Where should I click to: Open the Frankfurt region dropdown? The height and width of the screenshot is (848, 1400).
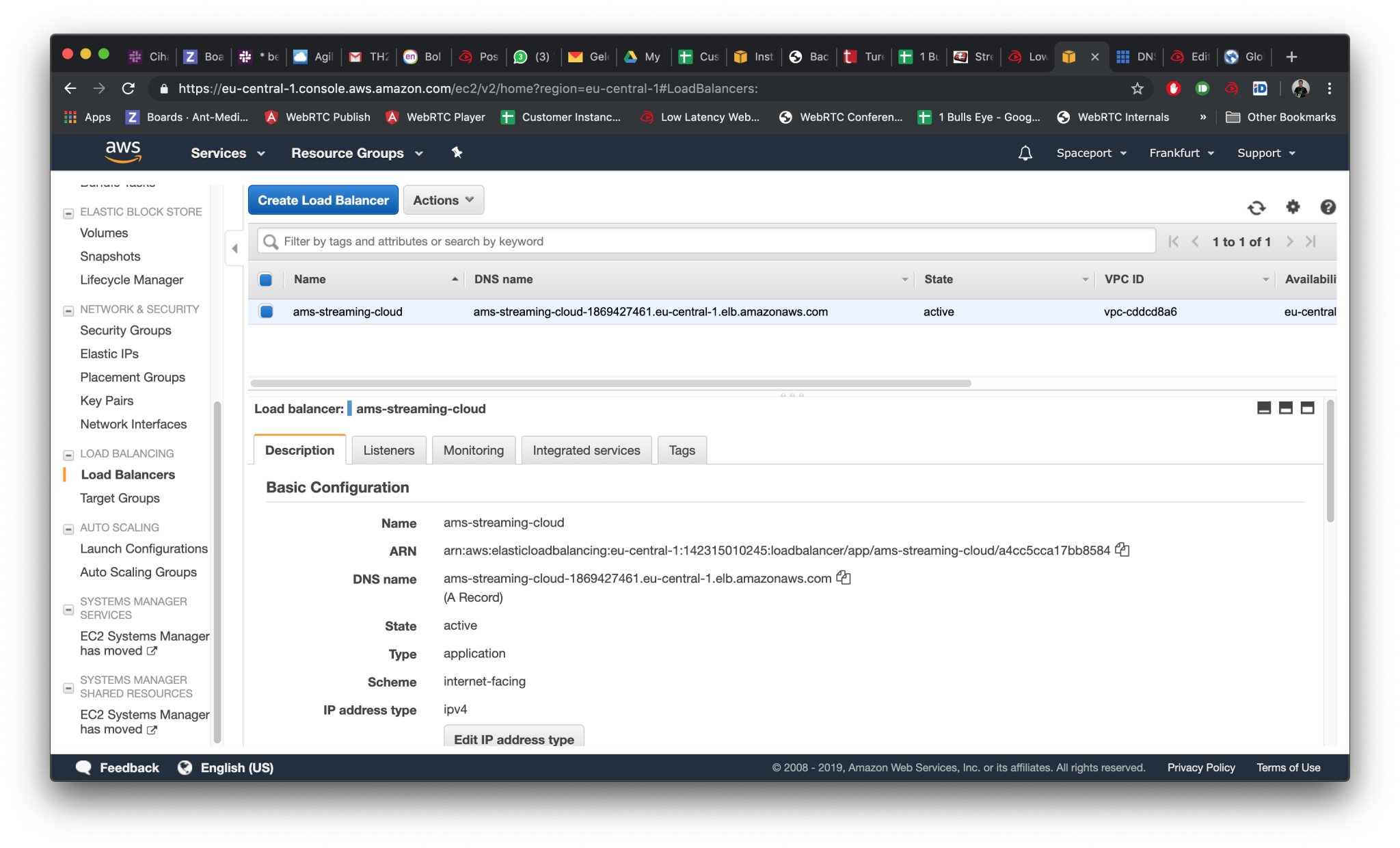click(x=1181, y=153)
